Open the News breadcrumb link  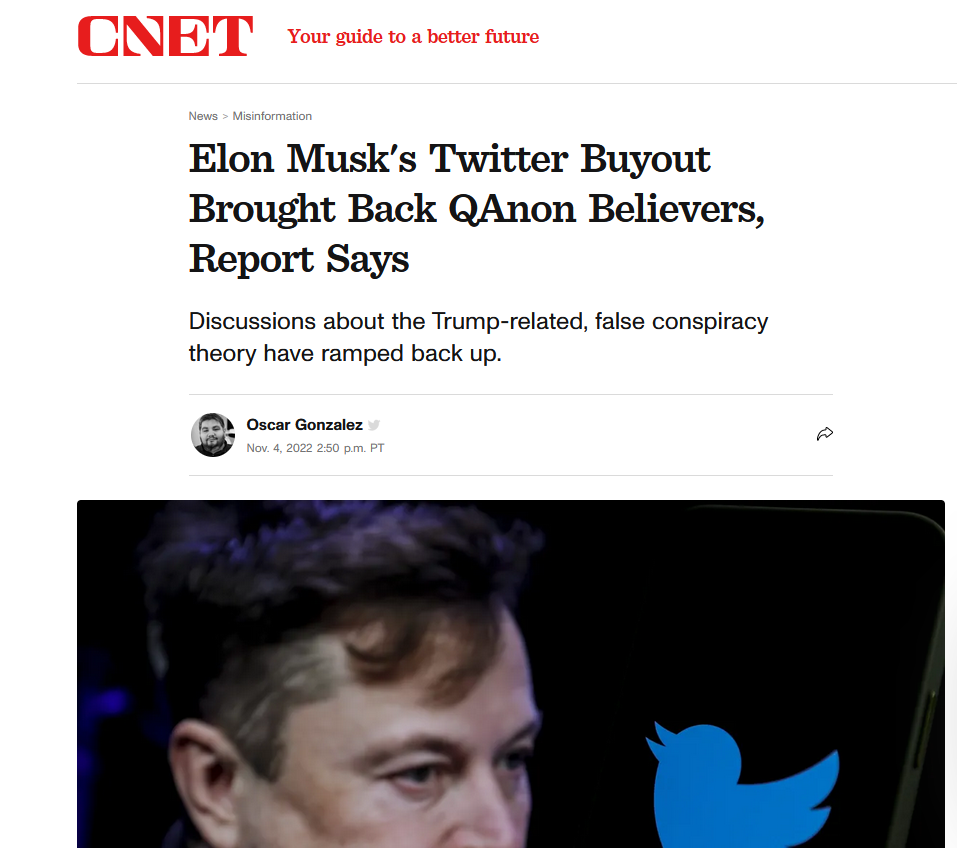click(203, 116)
